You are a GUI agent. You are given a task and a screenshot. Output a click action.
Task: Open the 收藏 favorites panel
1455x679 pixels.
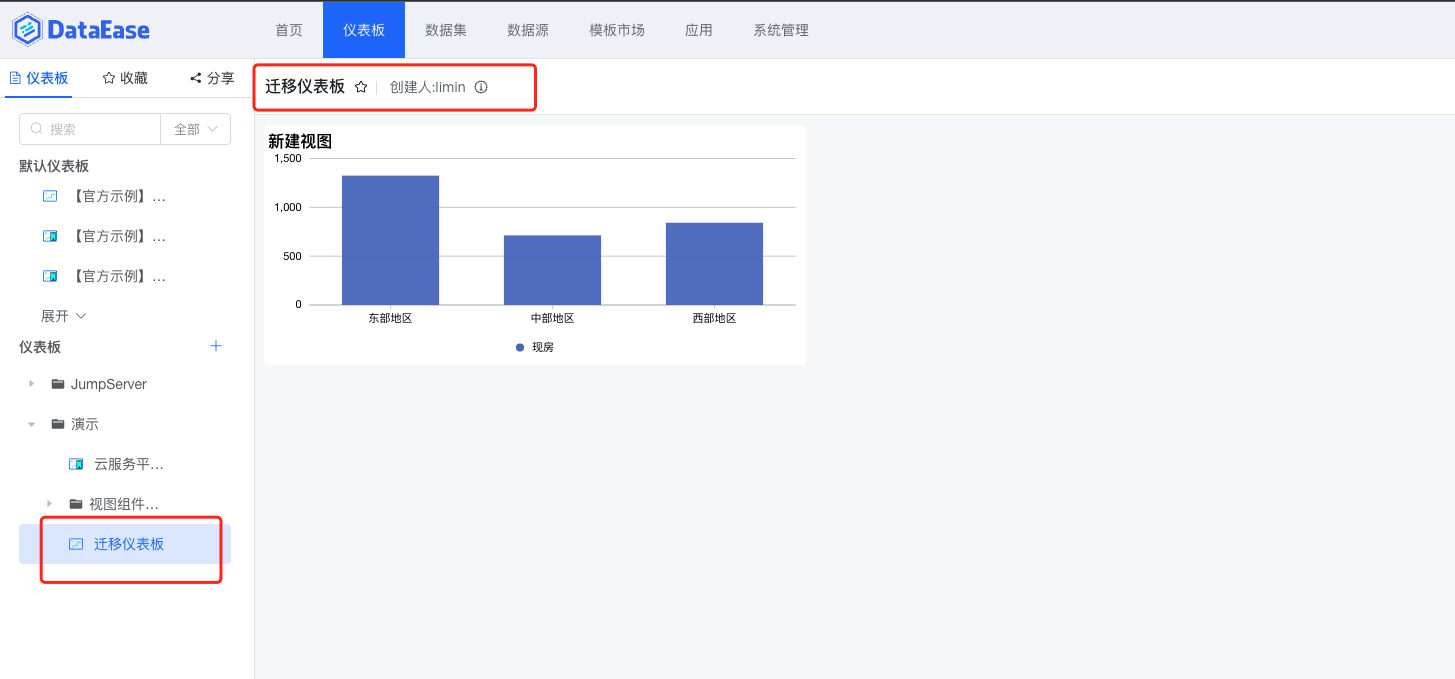(x=123, y=77)
